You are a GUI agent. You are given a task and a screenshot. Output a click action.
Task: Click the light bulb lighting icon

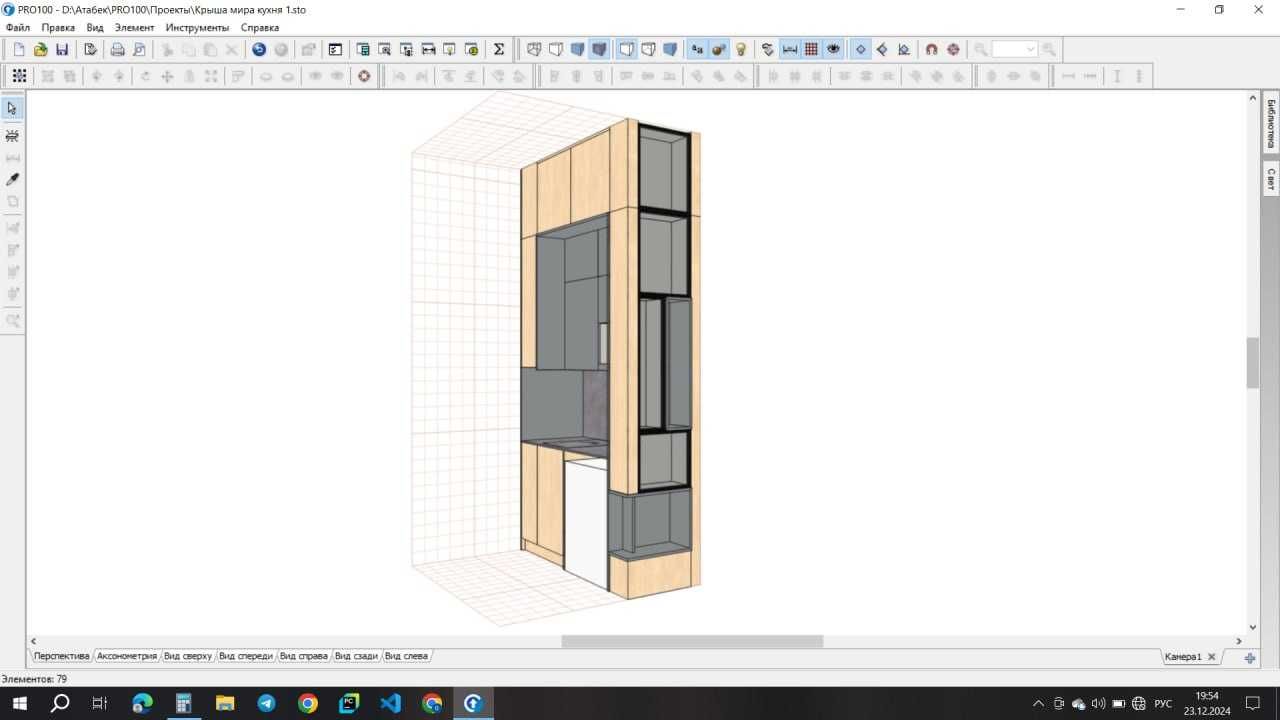(741, 50)
